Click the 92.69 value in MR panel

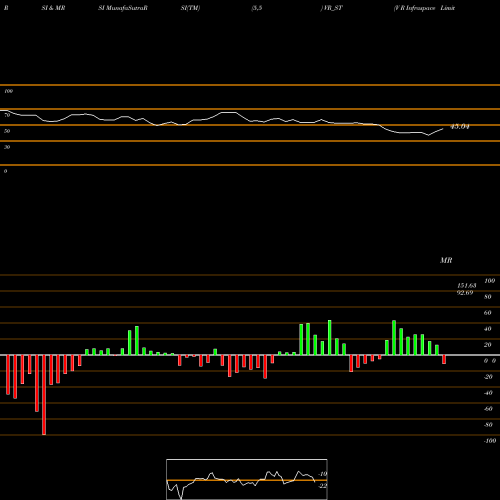click(465, 293)
